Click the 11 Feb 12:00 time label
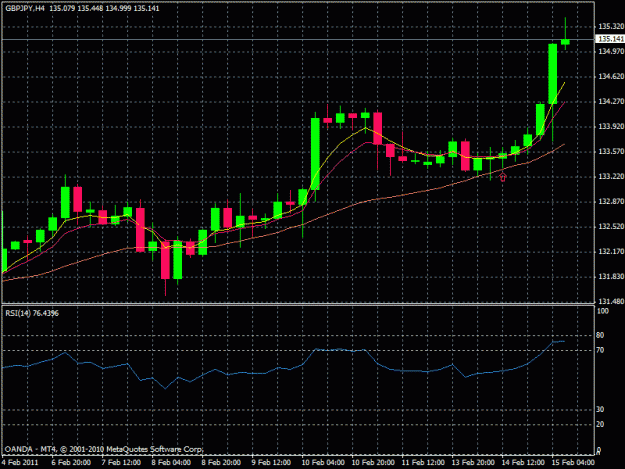Viewport: 625px width, 469px height. pyautogui.click(x=423, y=463)
